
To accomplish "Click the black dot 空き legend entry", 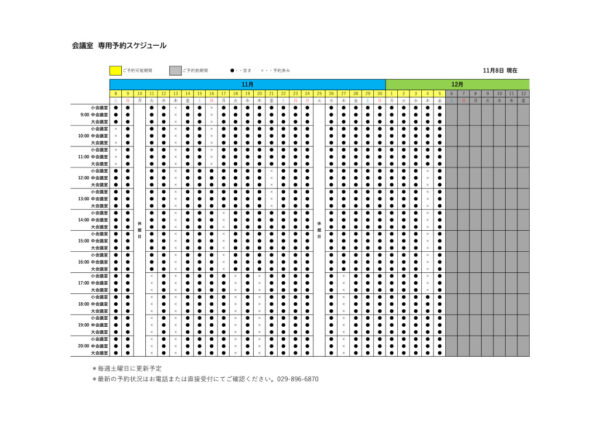I will (241, 70).
